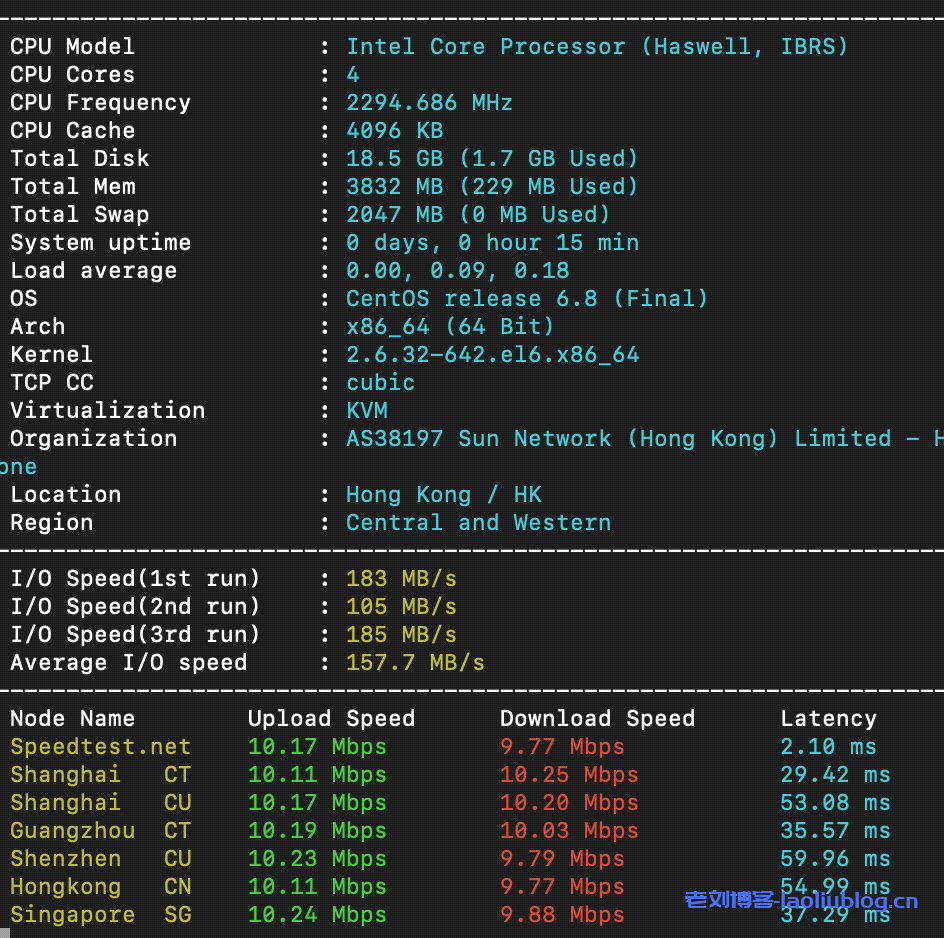Click the KVM virtualization value
The image size is (944, 938).
click(x=366, y=411)
